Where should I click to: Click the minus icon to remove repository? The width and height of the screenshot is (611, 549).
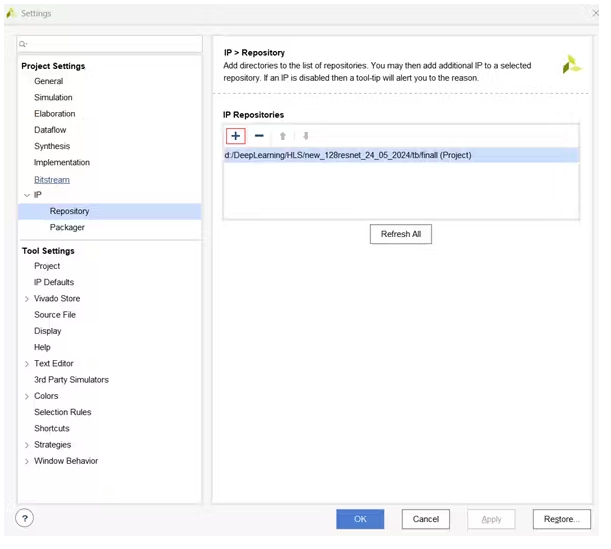(x=259, y=136)
